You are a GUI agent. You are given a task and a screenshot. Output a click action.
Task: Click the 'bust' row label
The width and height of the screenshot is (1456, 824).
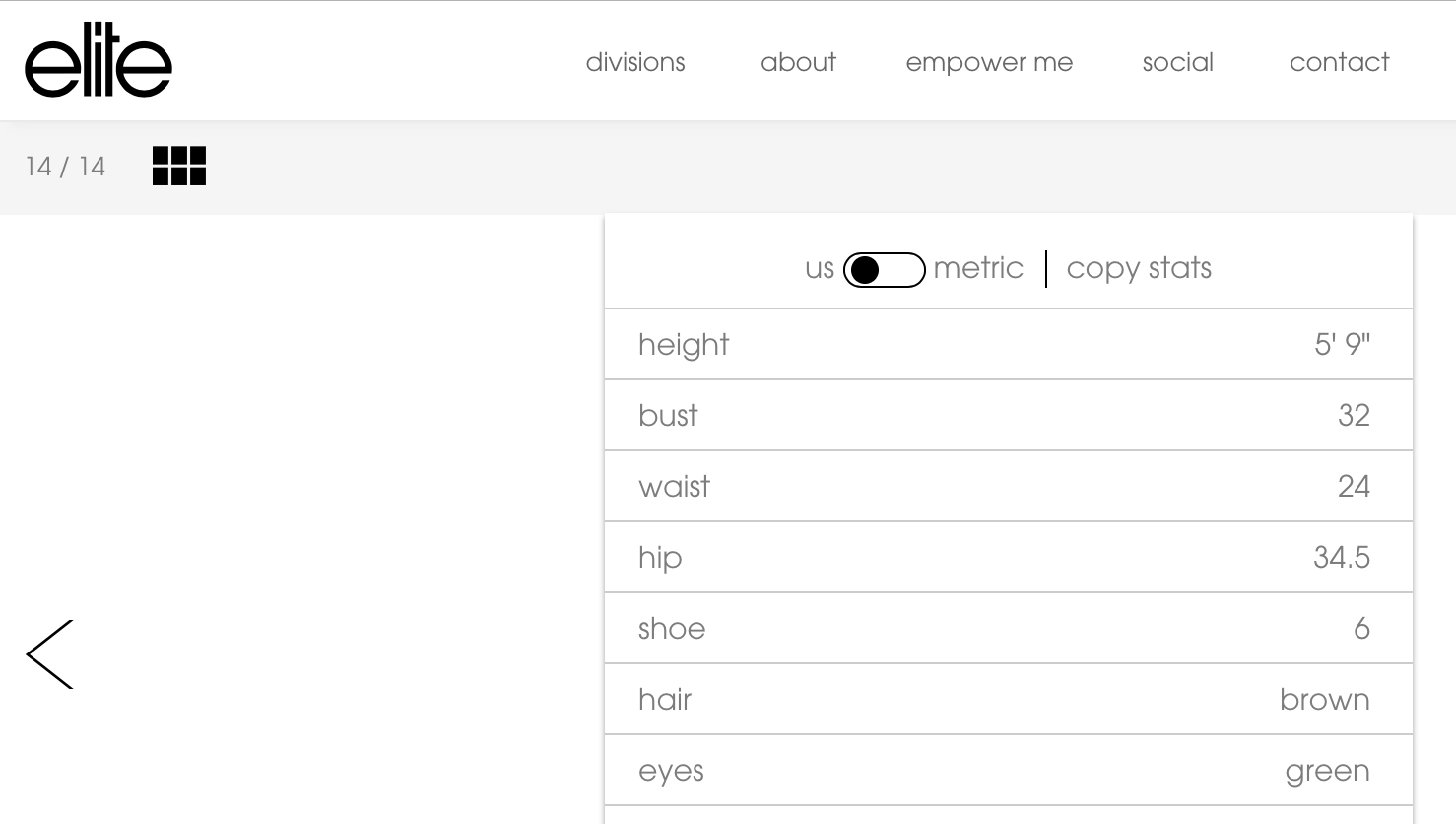click(x=668, y=415)
